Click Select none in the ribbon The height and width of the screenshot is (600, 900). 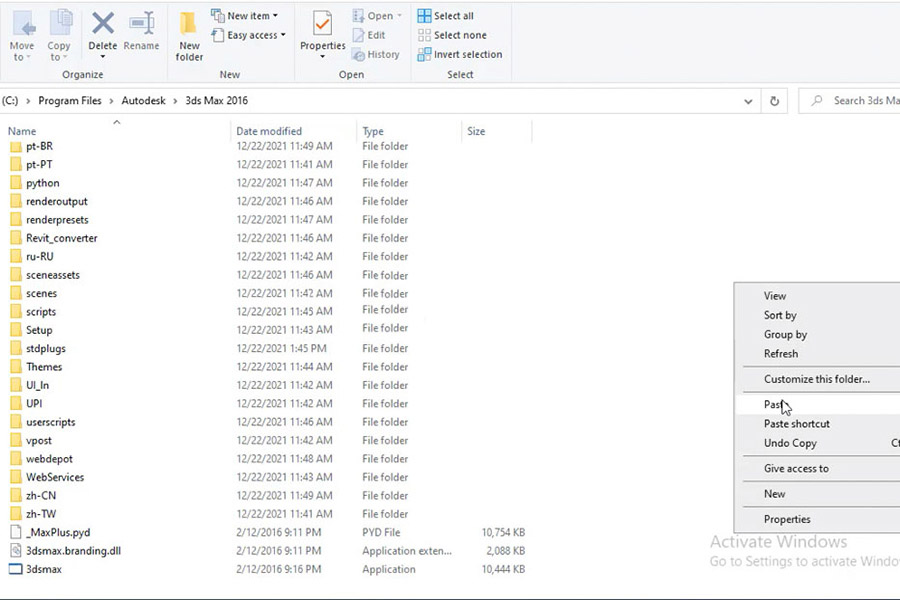click(452, 35)
